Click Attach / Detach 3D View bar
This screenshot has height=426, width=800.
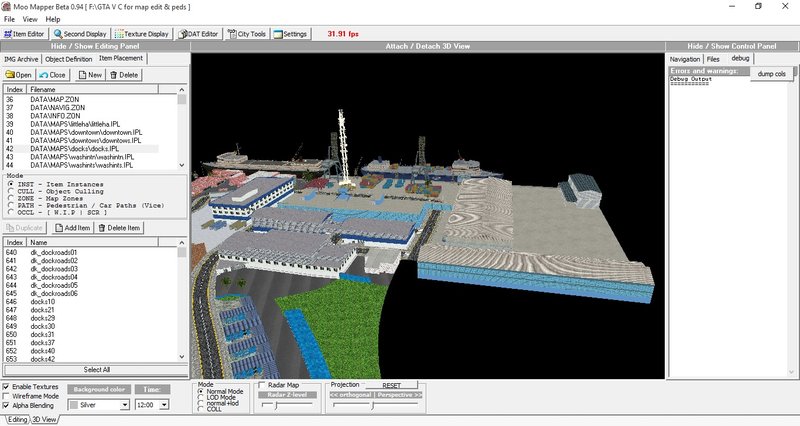coord(428,46)
